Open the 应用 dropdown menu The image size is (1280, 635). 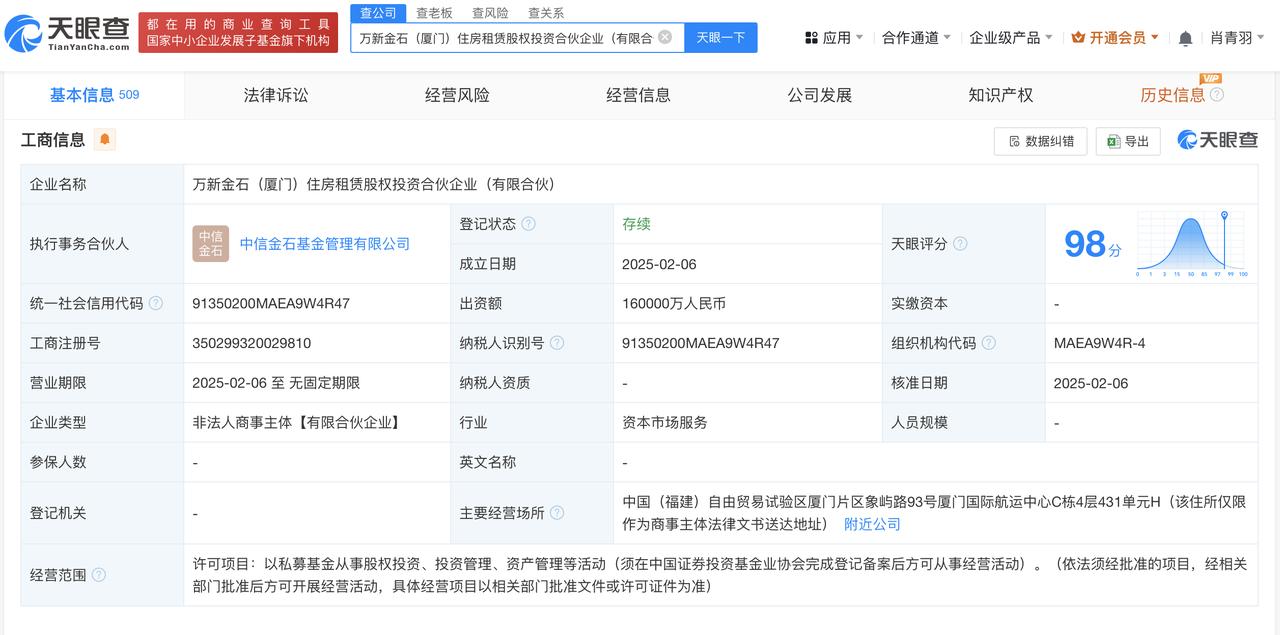[834, 38]
